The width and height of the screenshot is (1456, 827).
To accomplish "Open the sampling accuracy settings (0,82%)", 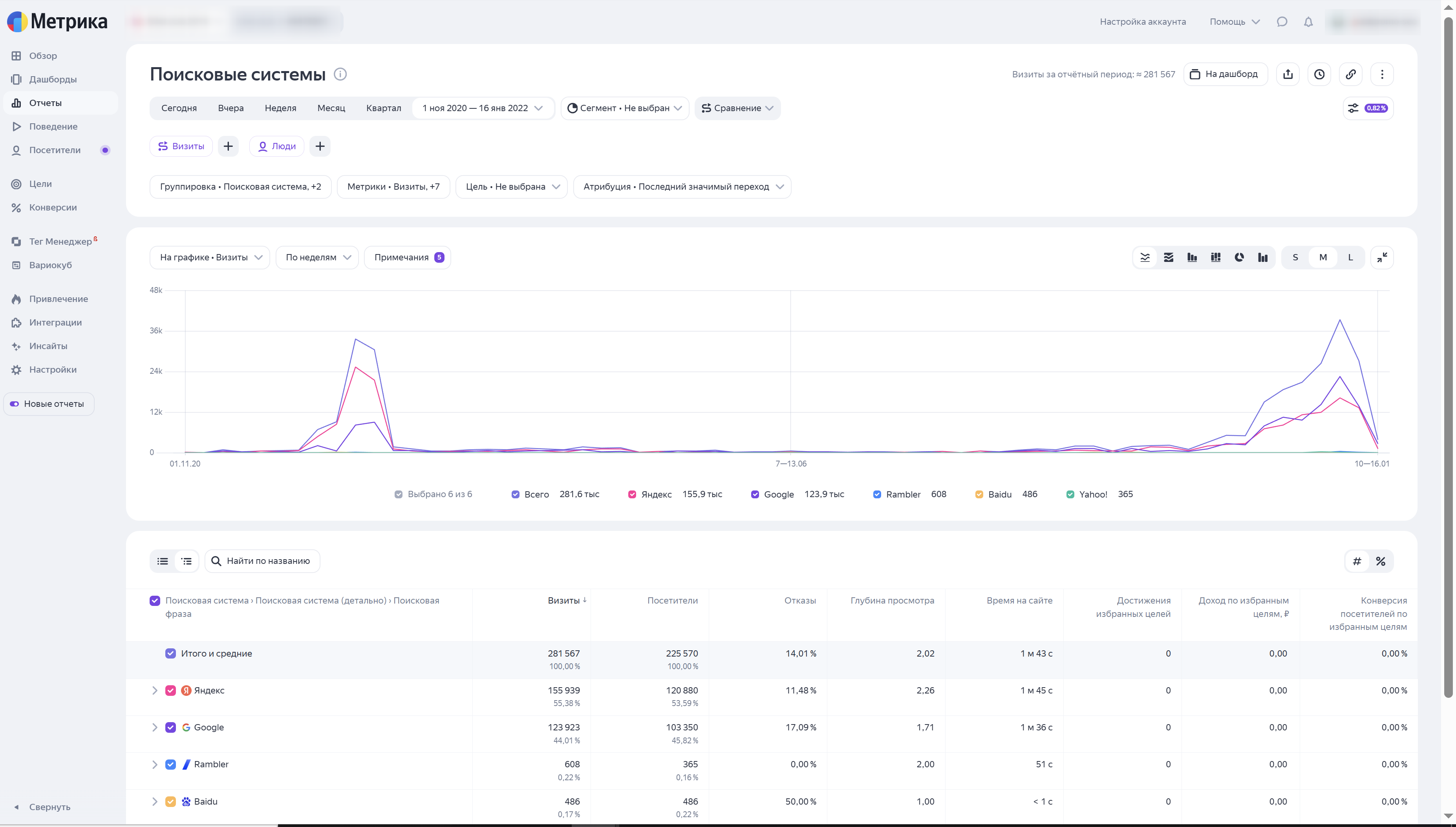I will pos(1368,108).
